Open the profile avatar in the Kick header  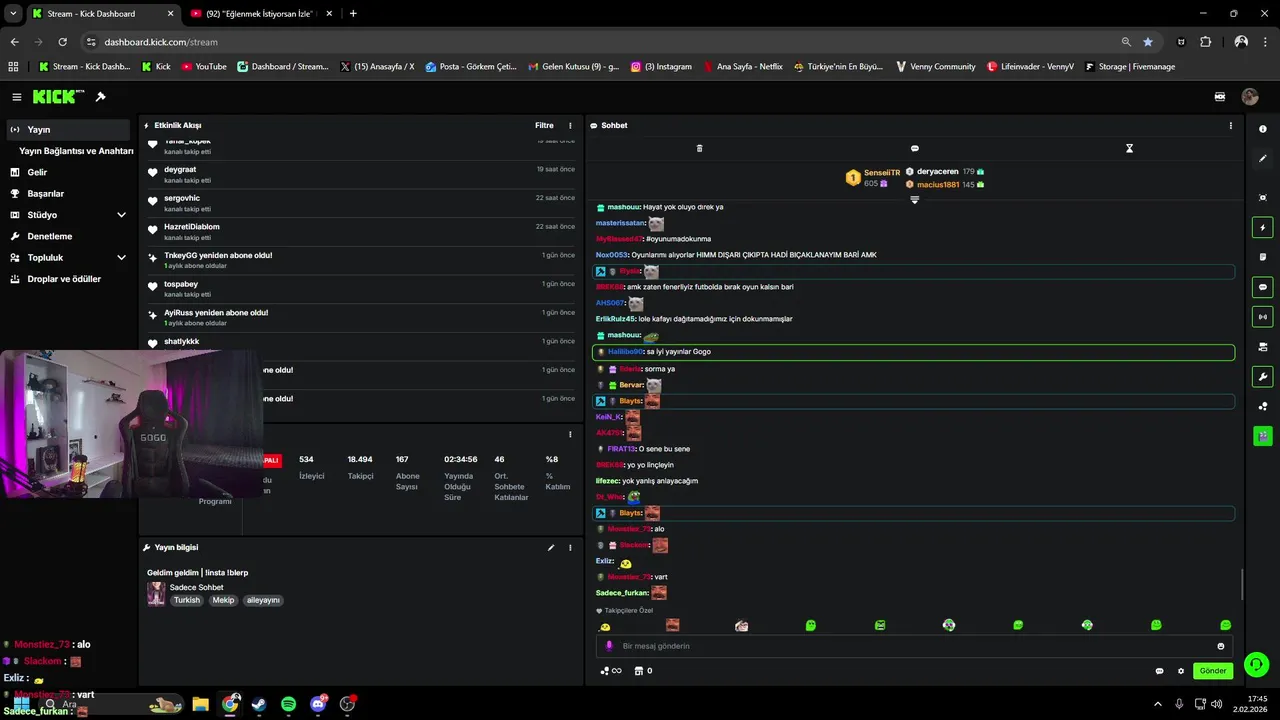point(1250,97)
